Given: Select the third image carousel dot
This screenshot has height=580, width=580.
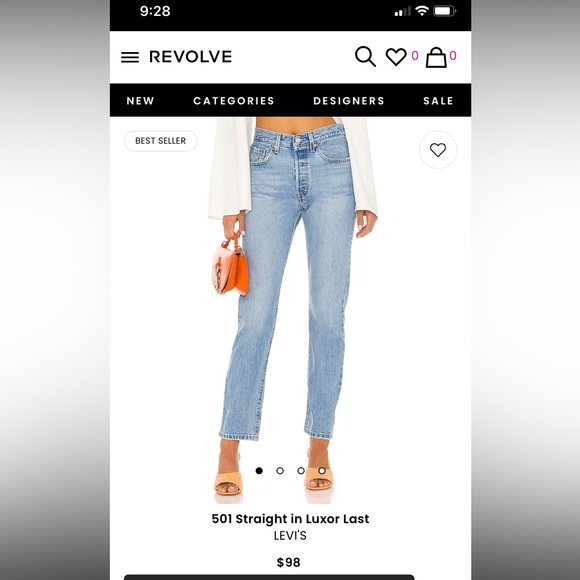Looking at the screenshot, I should 301,471.
